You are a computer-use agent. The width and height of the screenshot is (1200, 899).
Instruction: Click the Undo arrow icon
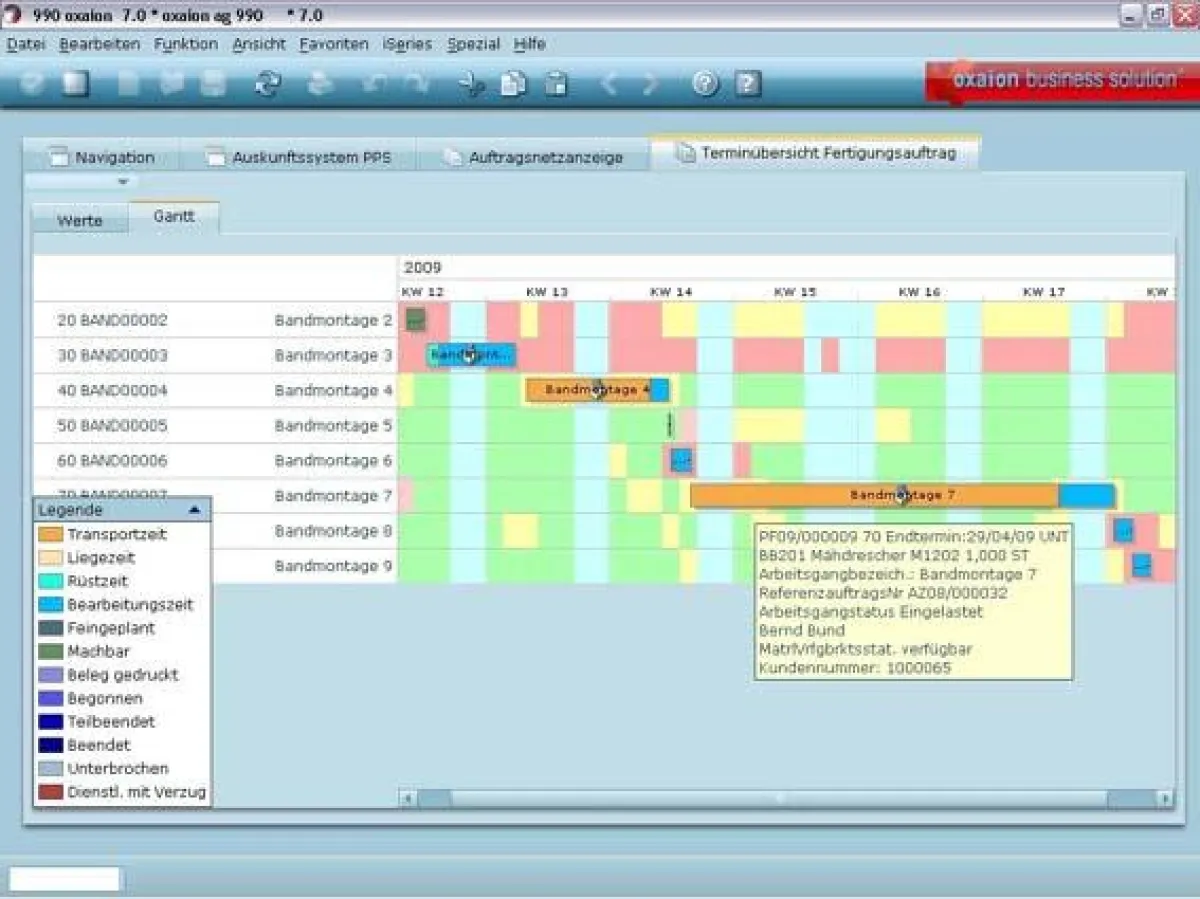(372, 85)
